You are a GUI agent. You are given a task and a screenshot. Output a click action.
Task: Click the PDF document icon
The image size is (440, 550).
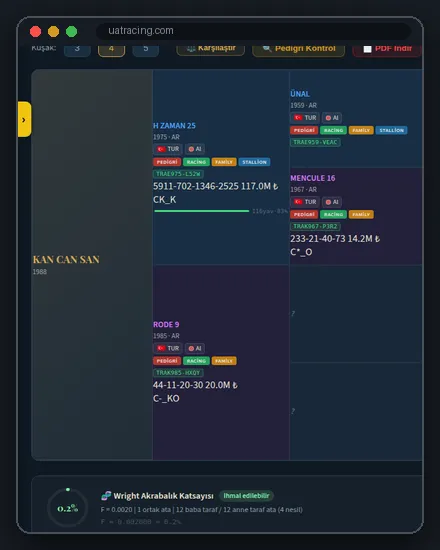coord(367,49)
